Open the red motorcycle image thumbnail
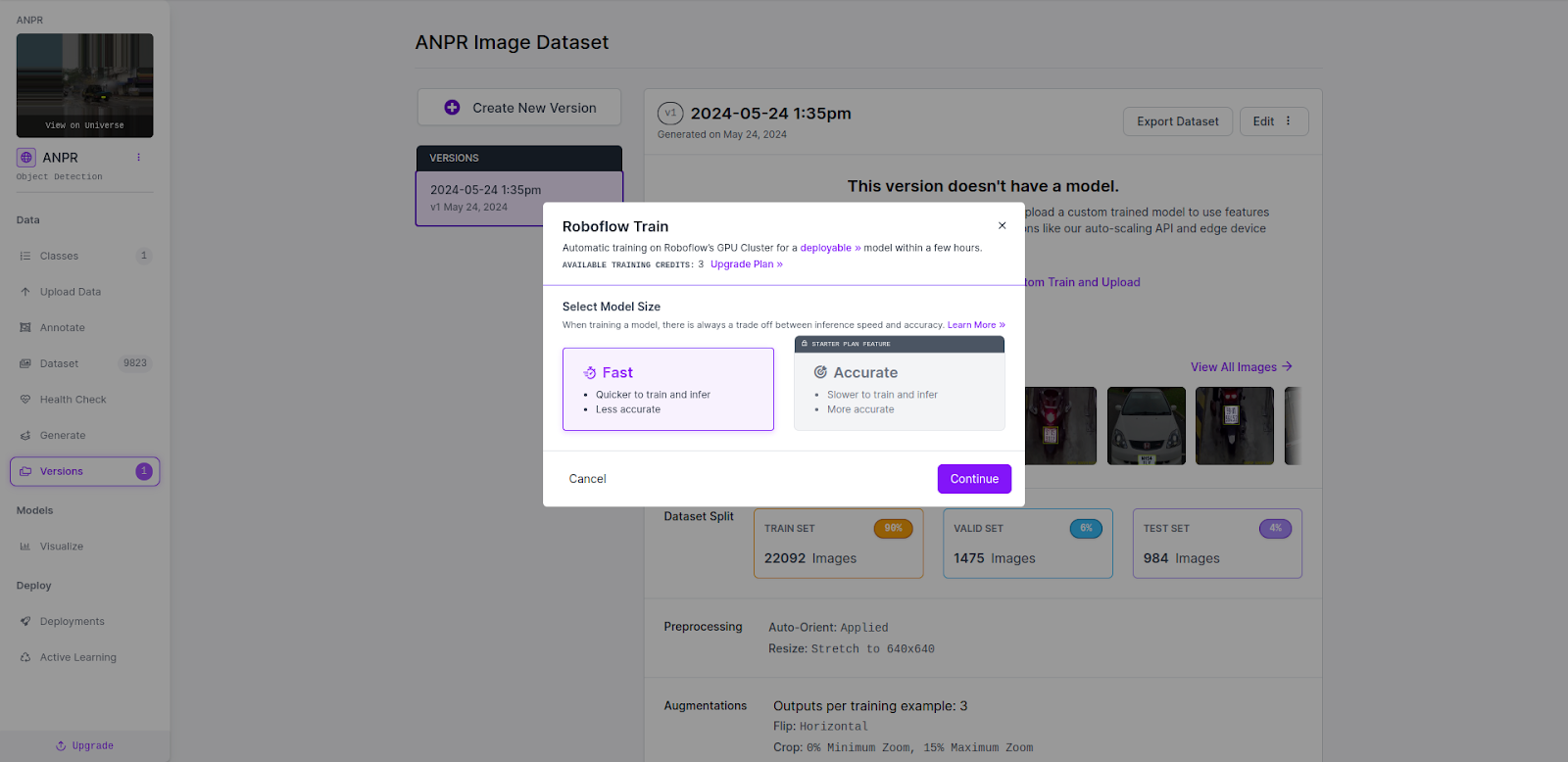 point(1060,426)
